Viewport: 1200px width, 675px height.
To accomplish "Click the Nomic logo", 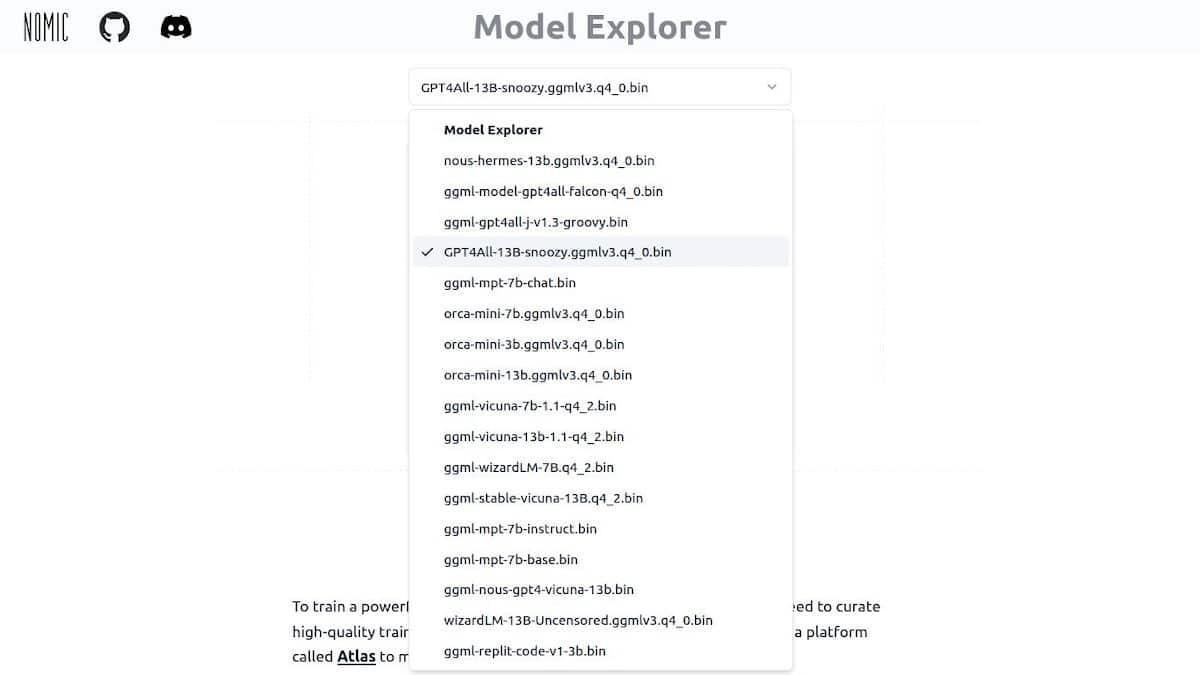I will click(46, 27).
